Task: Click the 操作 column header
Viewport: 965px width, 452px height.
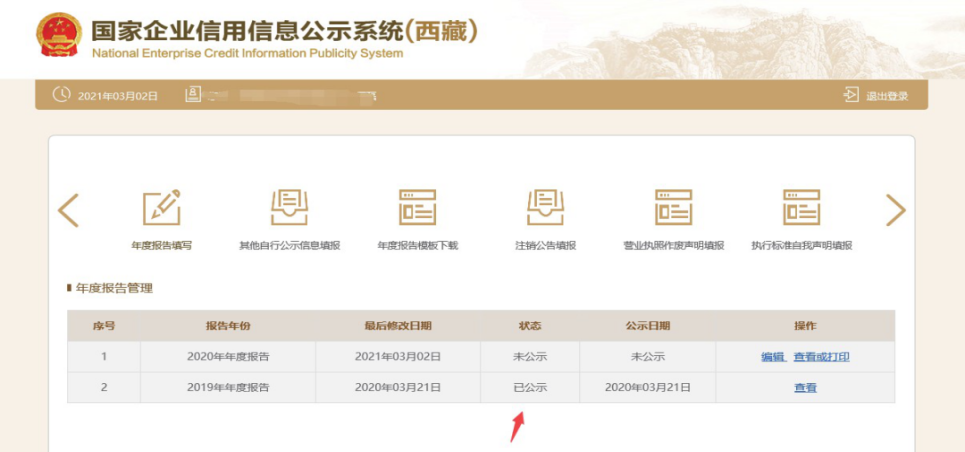Action: point(805,326)
